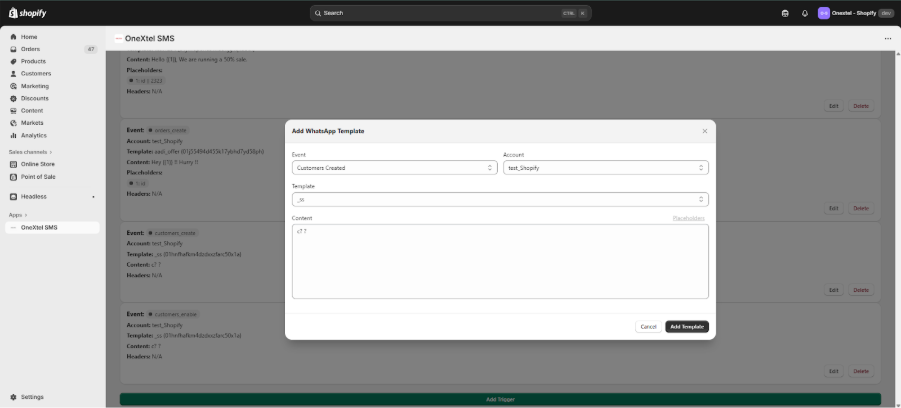This screenshot has height=408, width=901.
Task: Open the Template dropdown
Action: (500, 199)
